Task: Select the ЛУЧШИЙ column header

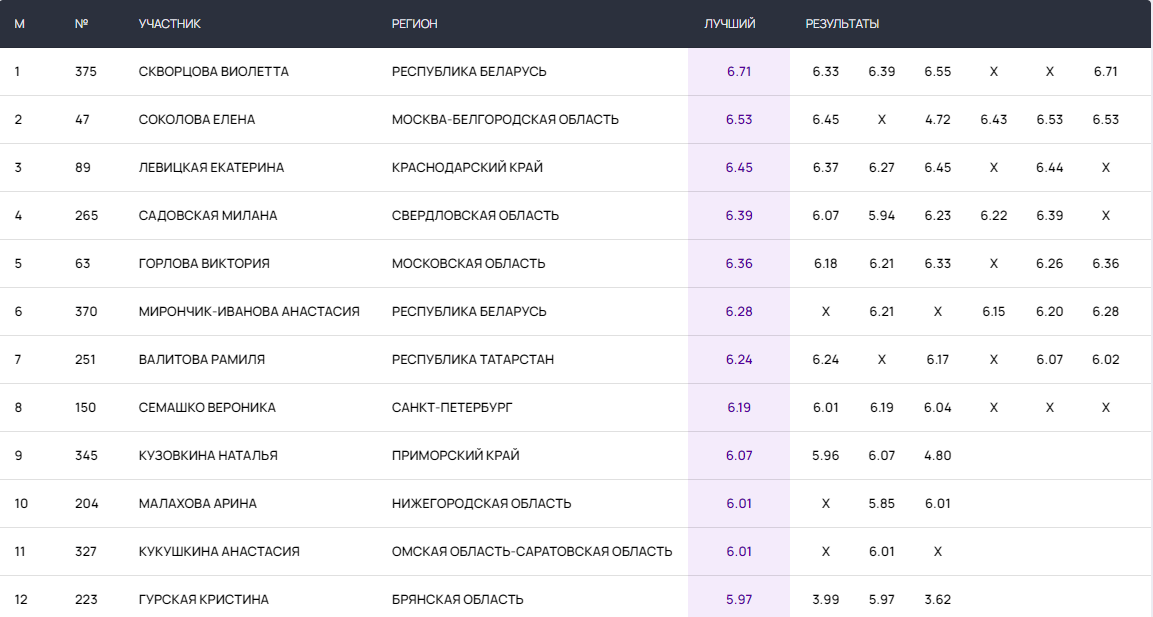Action: click(x=729, y=24)
